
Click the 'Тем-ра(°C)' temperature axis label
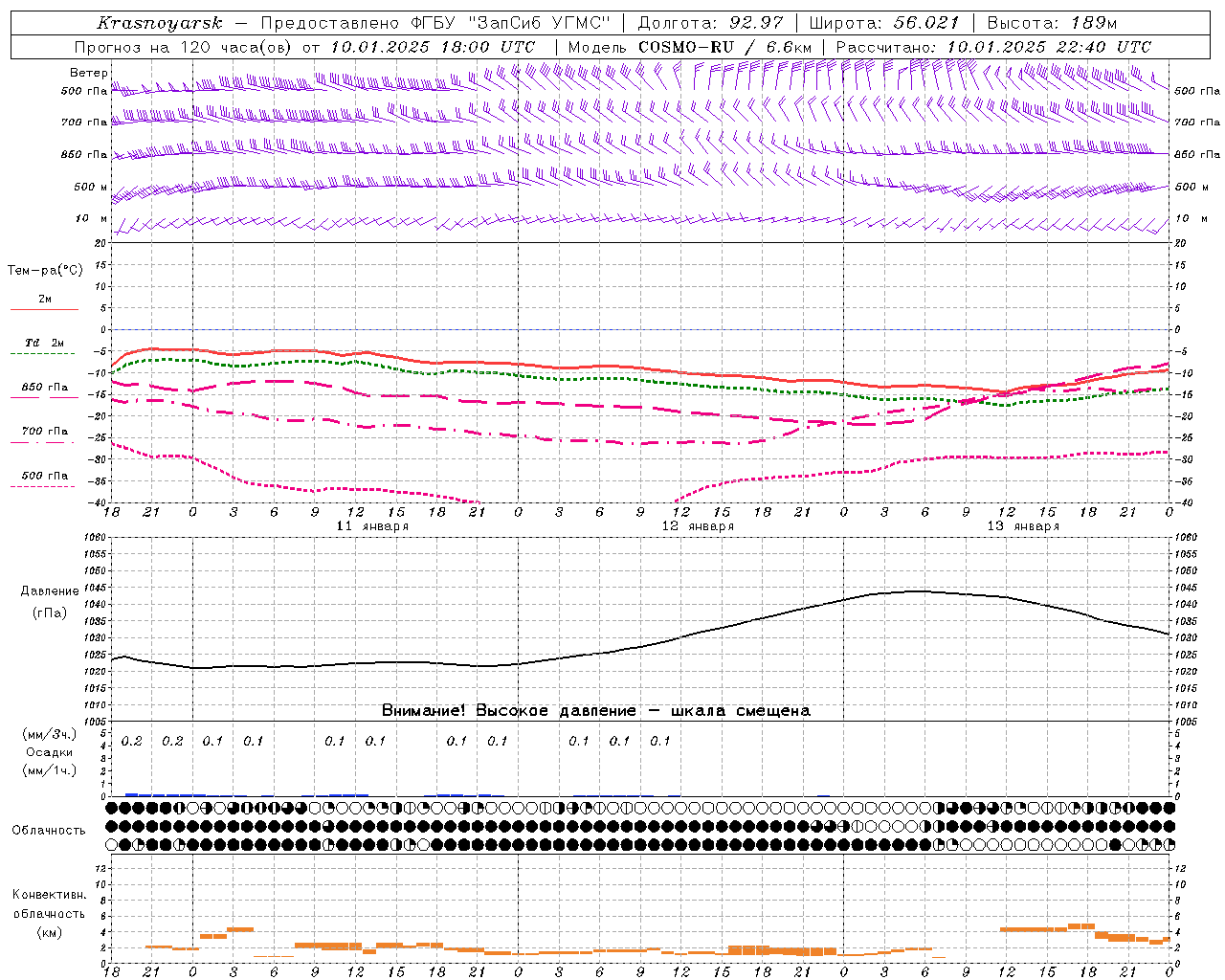pos(45,271)
